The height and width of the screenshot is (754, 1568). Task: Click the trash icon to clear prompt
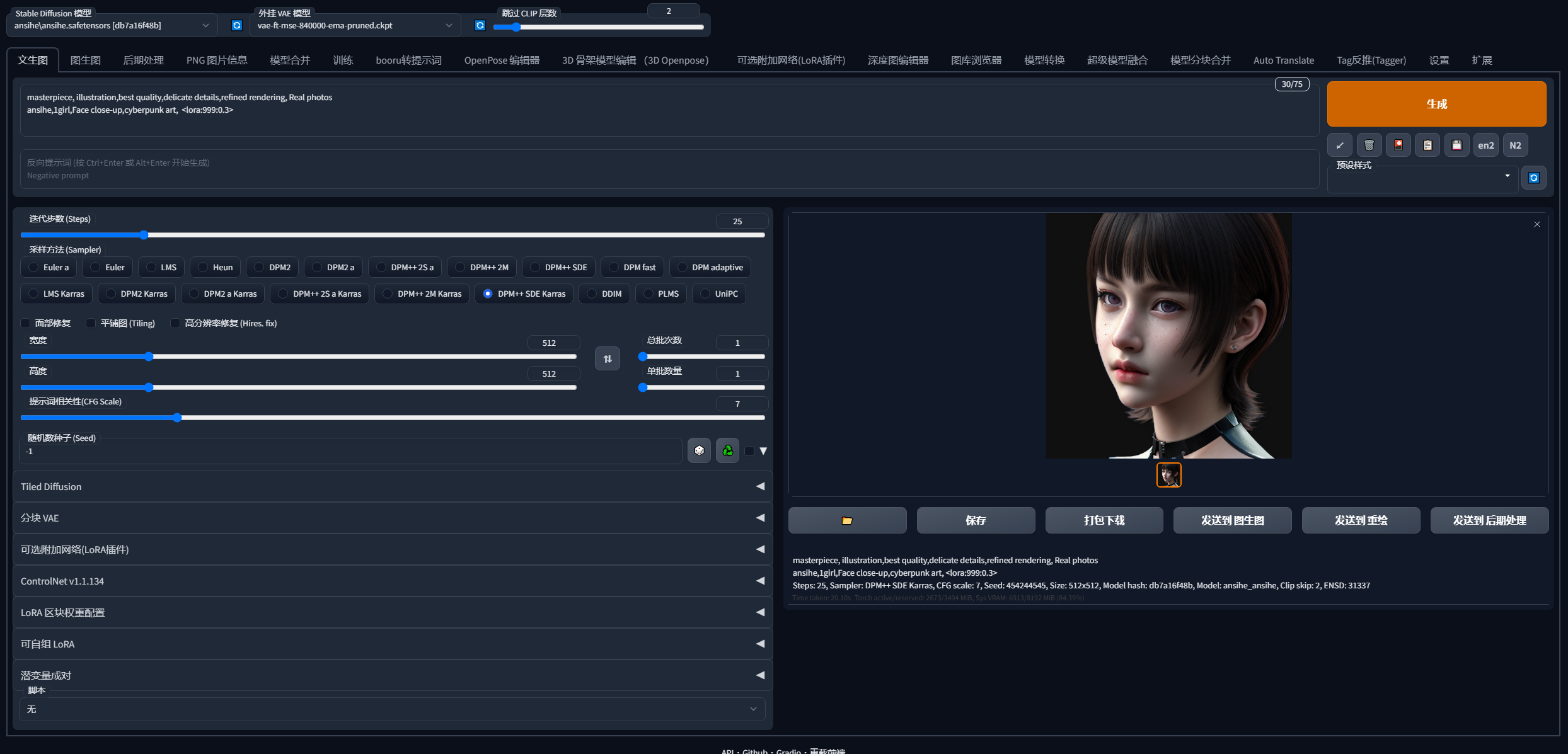click(x=1369, y=146)
